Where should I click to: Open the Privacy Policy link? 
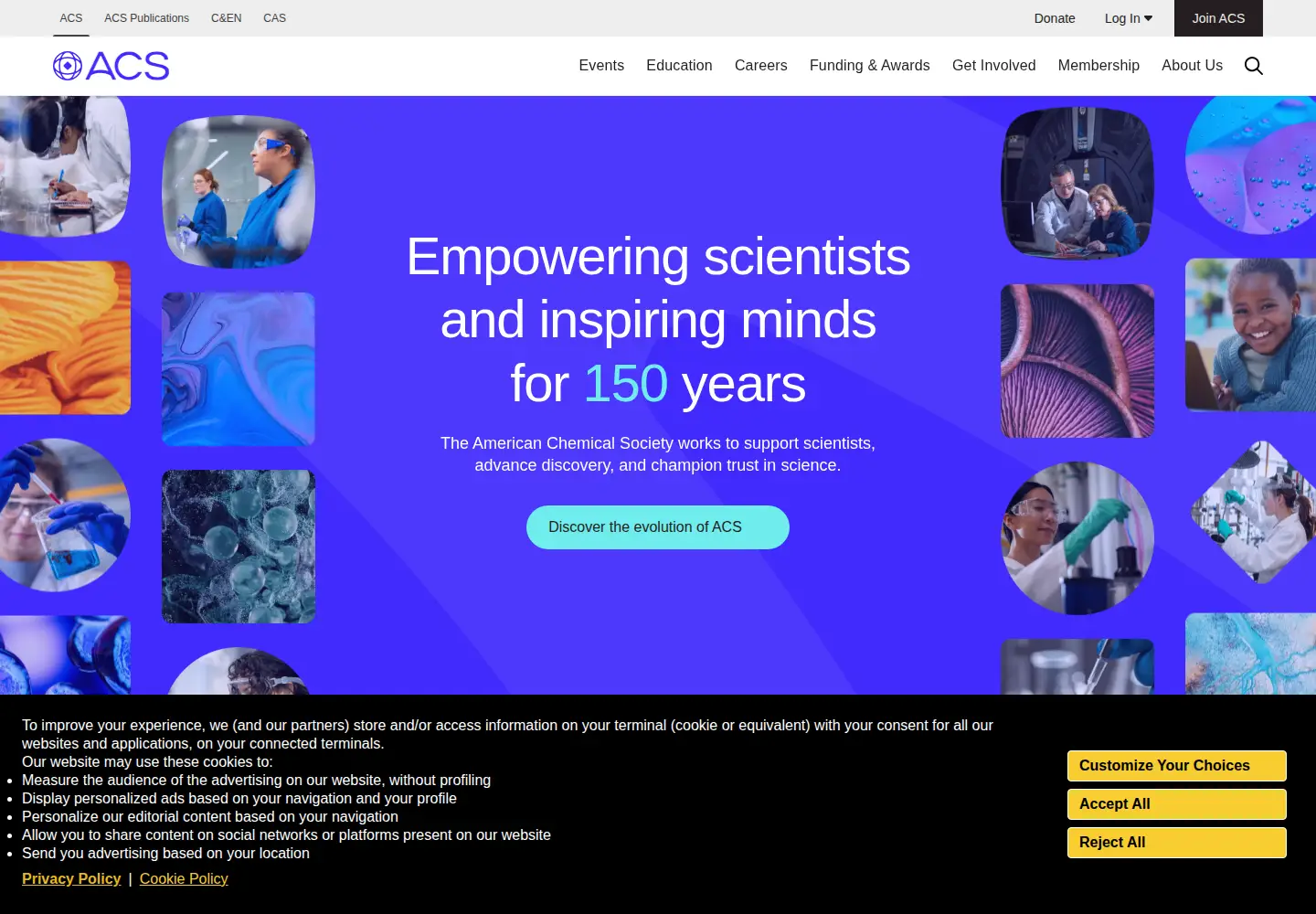tap(71, 878)
